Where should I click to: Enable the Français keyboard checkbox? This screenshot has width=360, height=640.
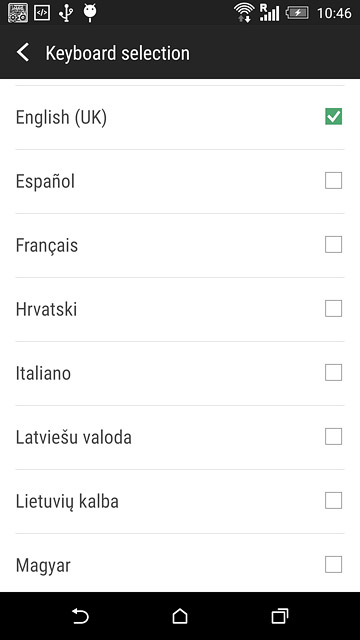pos(333,244)
